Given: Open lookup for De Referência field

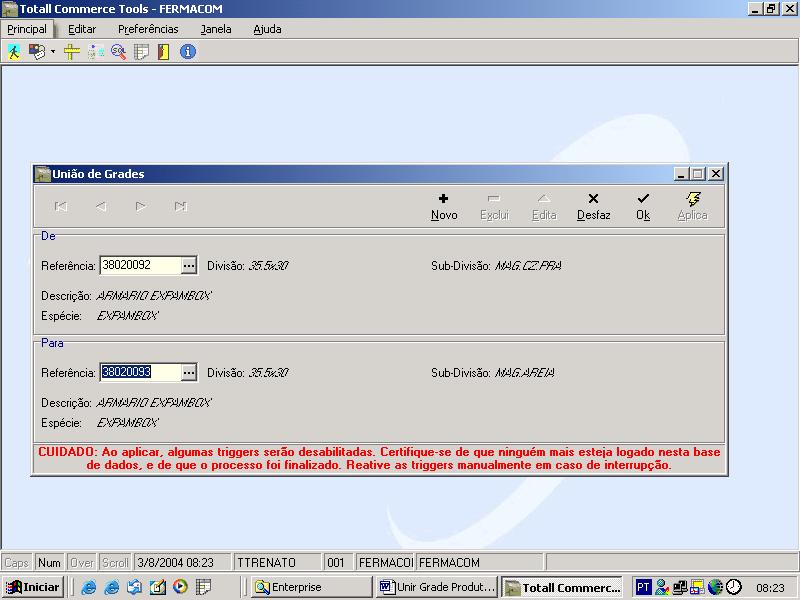Looking at the screenshot, I should (189, 265).
